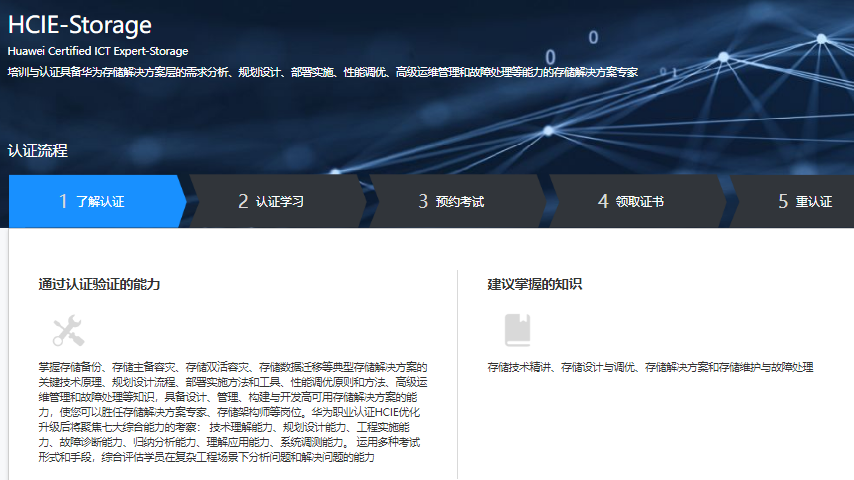This screenshot has height=480, width=854.
Task: Click the paragraph starting 掌握存储备份
Action: coord(233,412)
